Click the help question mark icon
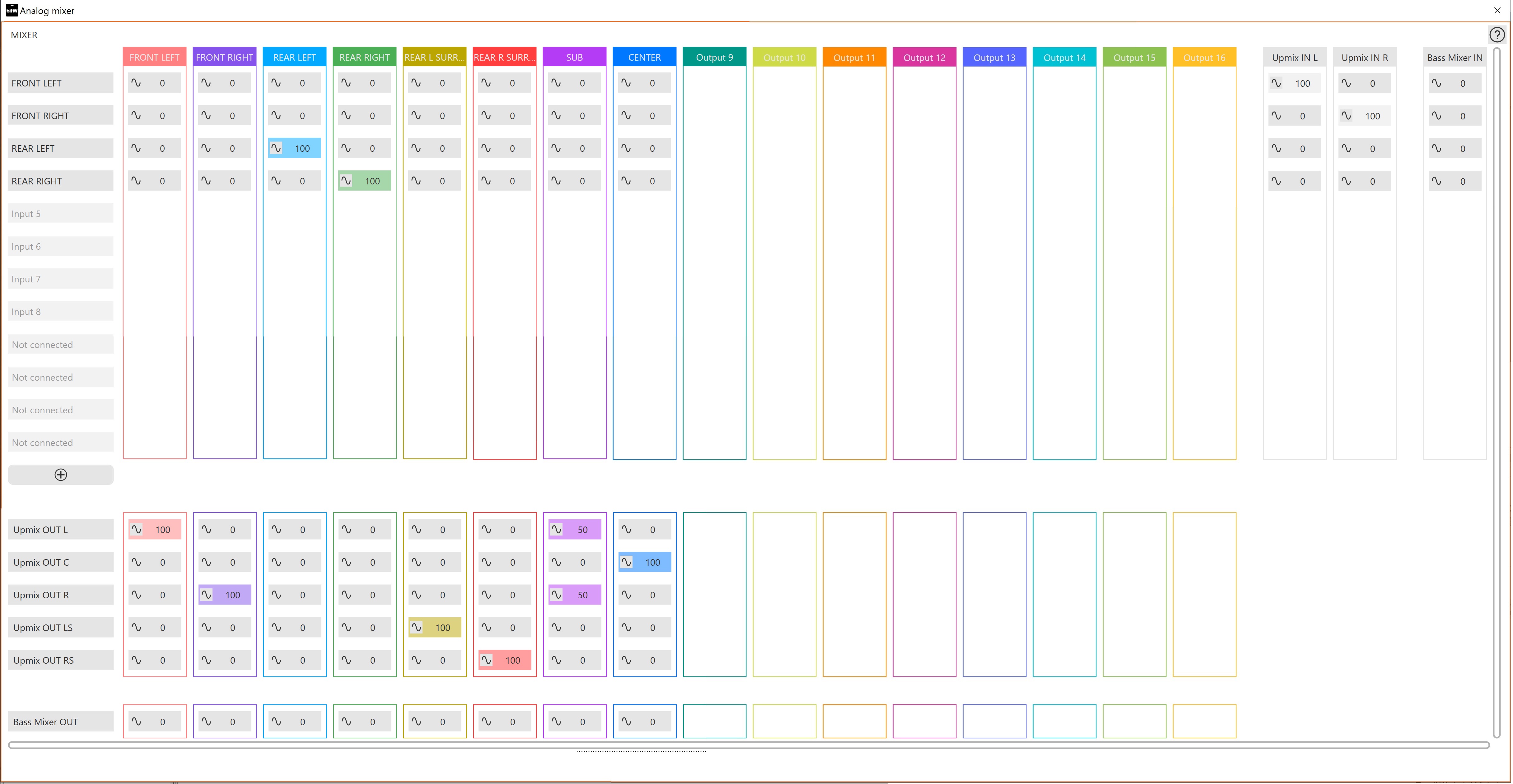1513x784 pixels. pyautogui.click(x=1497, y=35)
